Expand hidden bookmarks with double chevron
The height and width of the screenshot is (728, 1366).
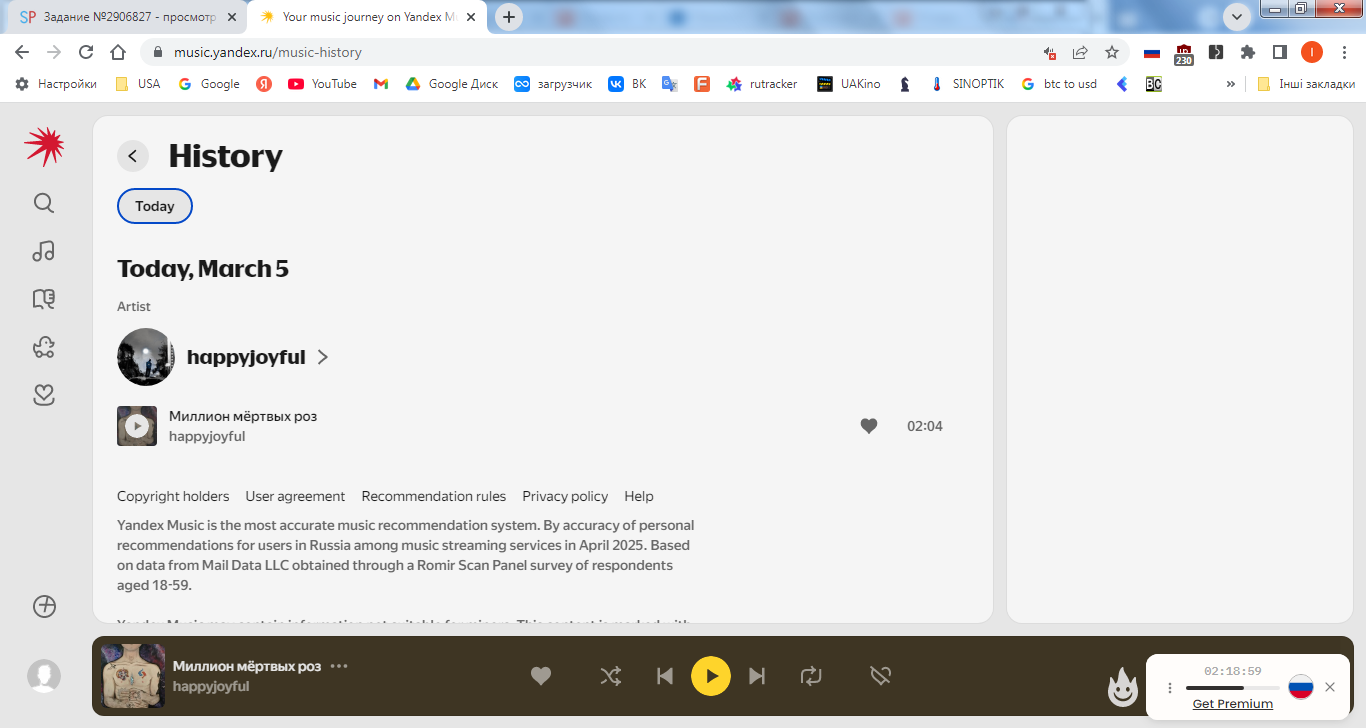point(1231,84)
